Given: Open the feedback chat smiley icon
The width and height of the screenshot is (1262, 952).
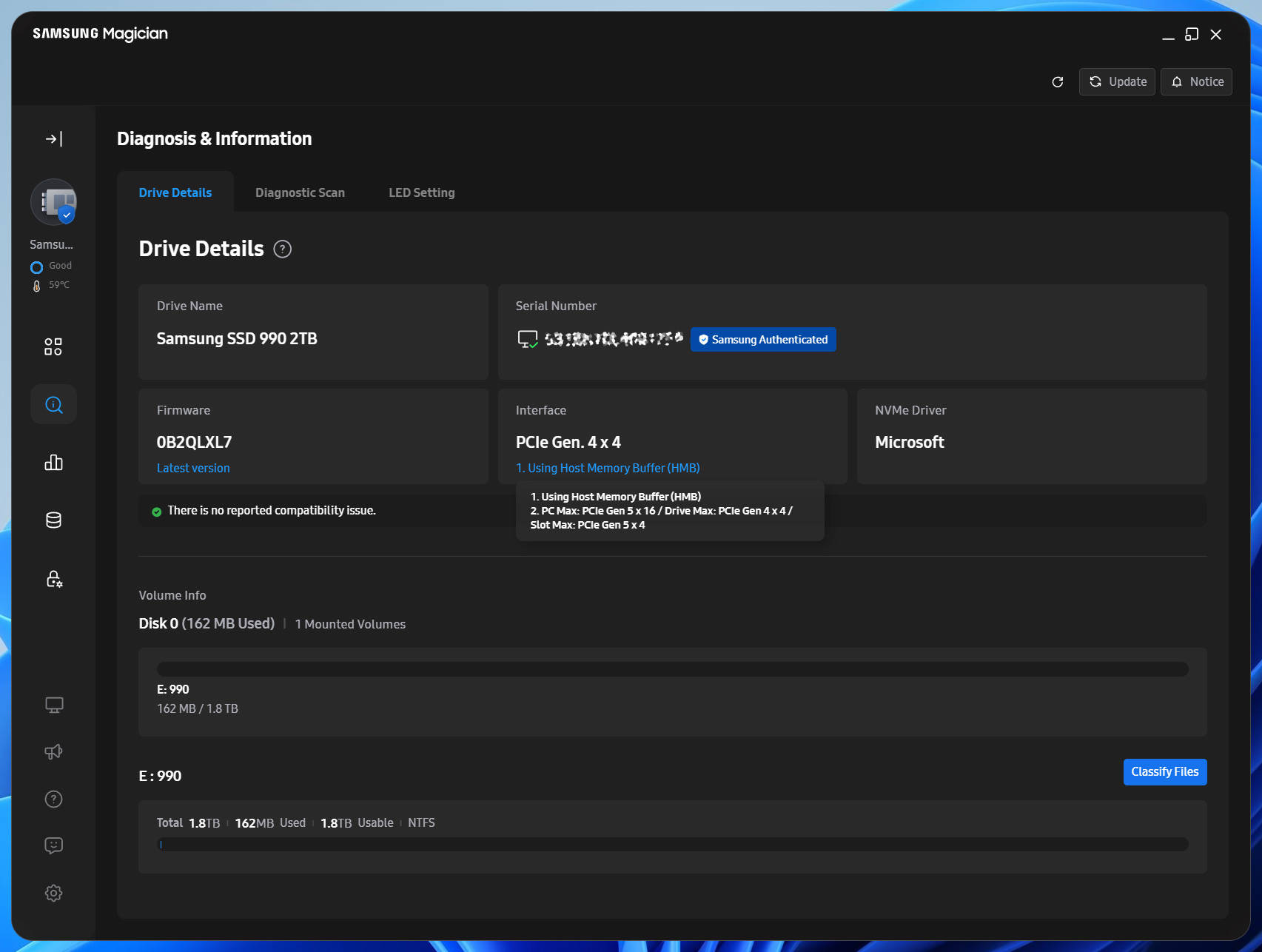Looking at the screenshot, I should click(x=53, y=845).
